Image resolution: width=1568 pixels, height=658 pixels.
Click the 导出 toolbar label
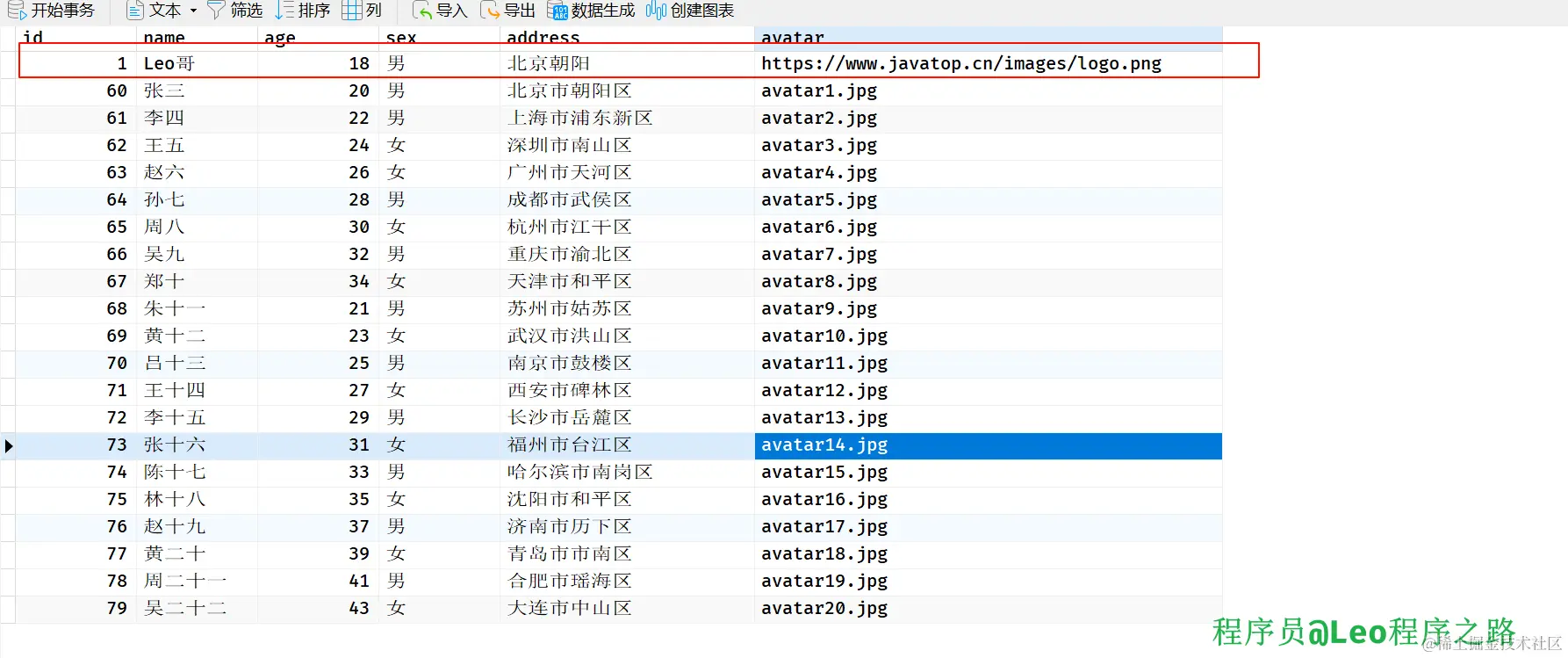(520, 11)
